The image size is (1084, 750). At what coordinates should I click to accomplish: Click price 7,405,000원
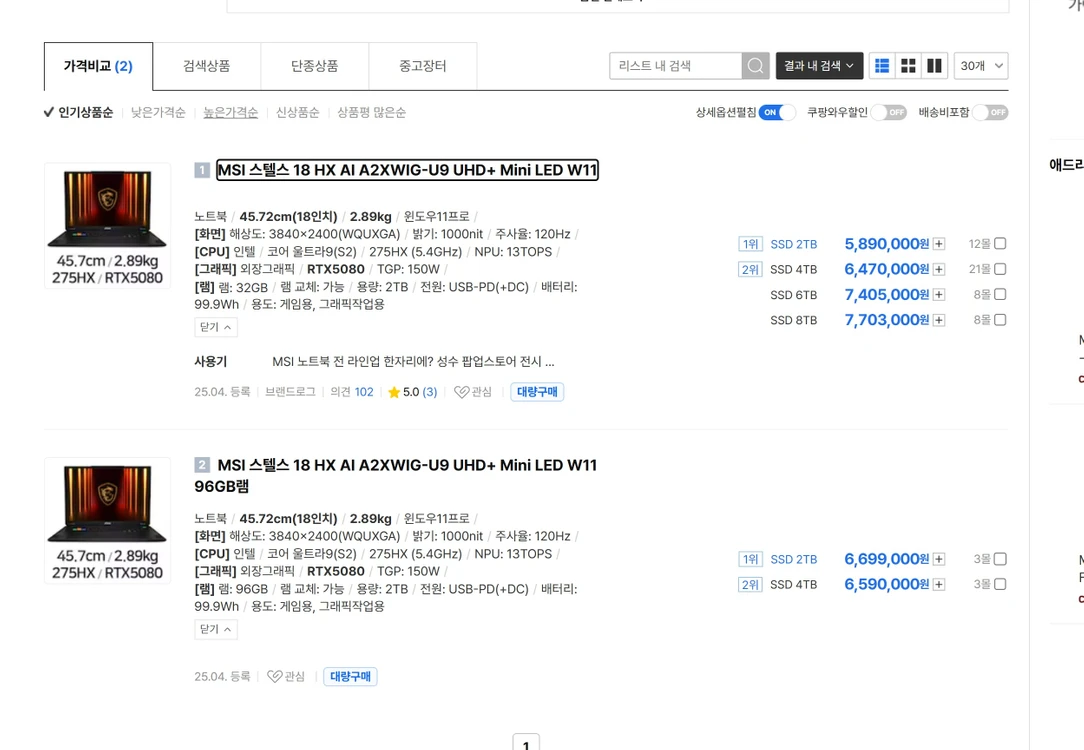pyautogui.click(x=887, y=295)
